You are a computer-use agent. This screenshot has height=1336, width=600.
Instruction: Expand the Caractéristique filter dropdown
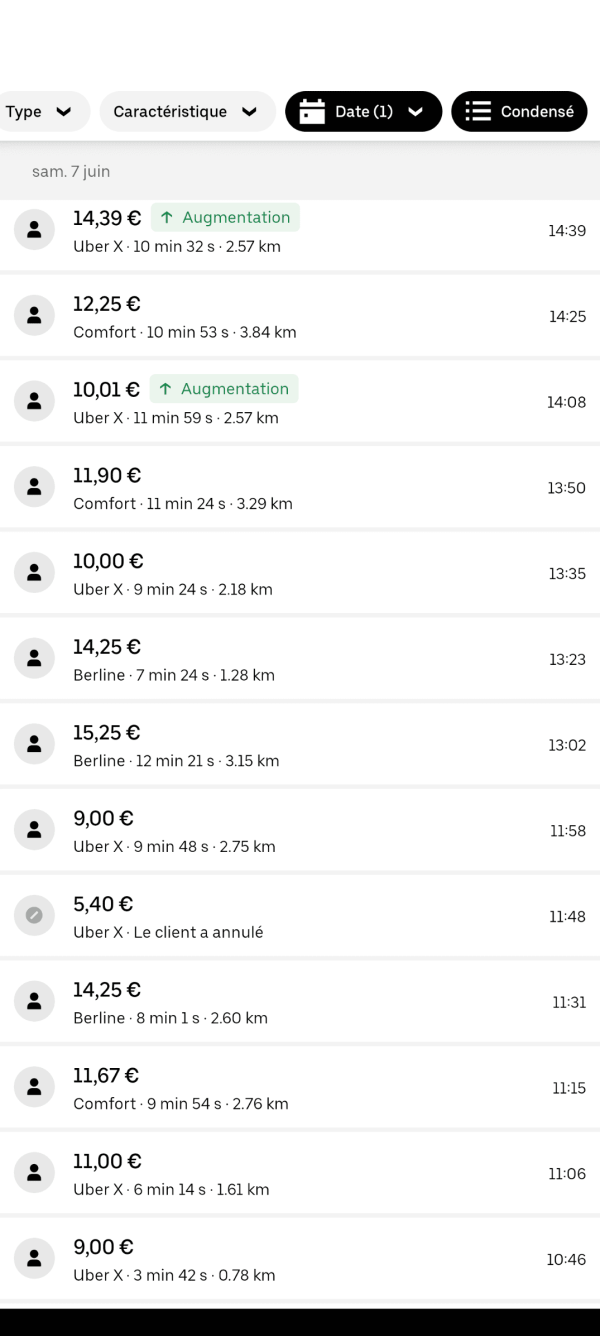click(x=187, y=111)
